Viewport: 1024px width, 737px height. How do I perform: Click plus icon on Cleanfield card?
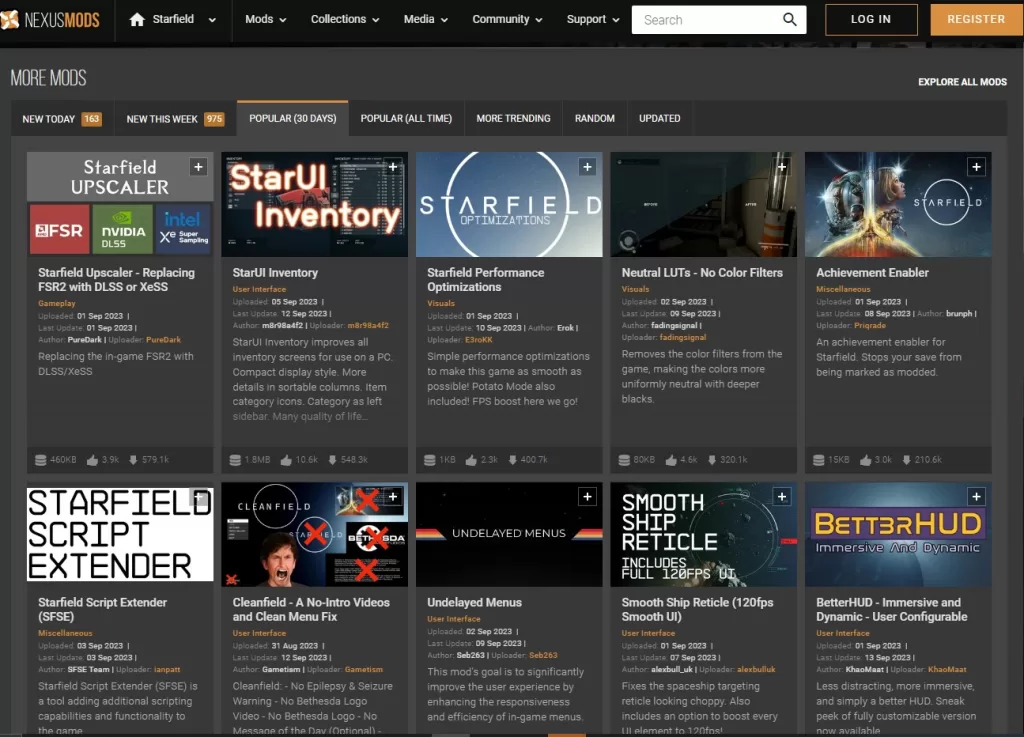(393, 497)
